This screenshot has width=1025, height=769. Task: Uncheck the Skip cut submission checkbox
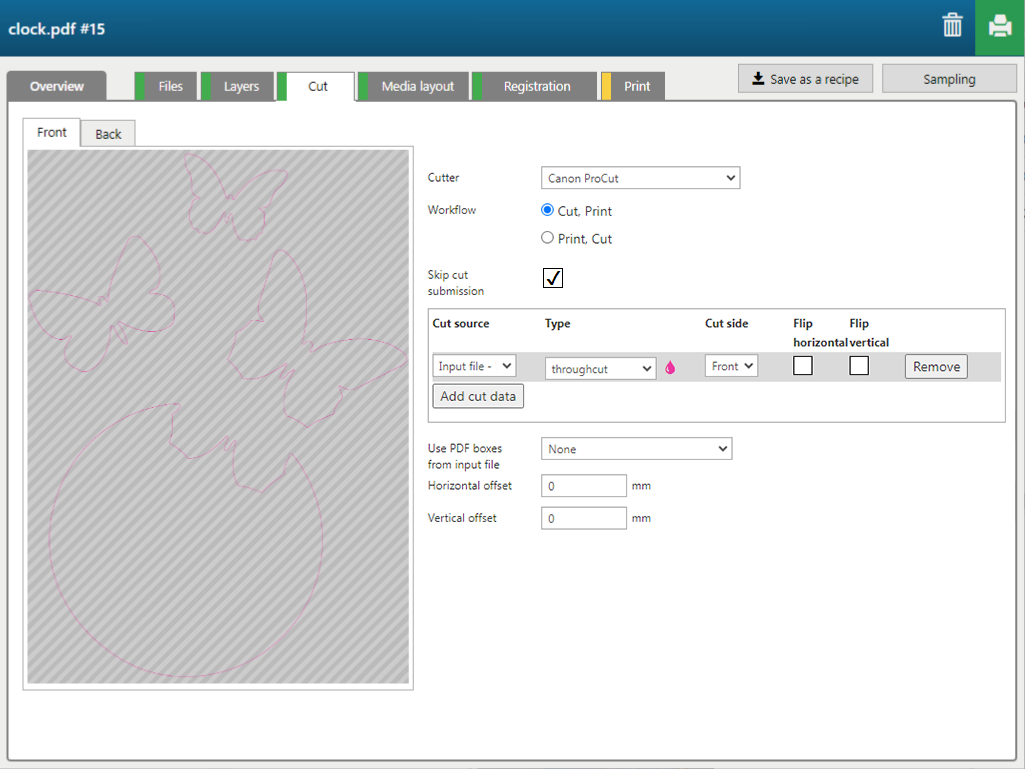[x=553, y=278]
